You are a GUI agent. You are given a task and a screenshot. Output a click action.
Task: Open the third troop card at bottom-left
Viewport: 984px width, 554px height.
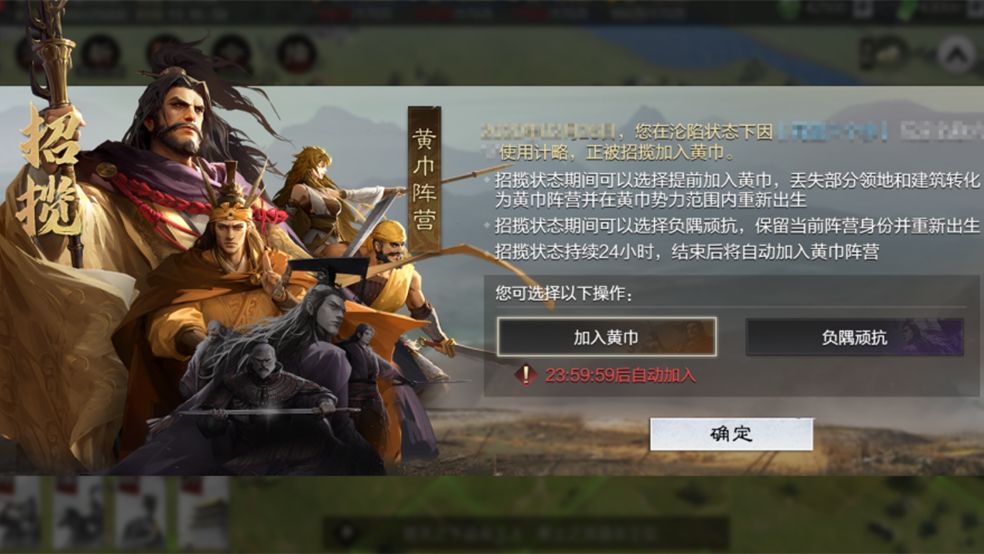142,514
